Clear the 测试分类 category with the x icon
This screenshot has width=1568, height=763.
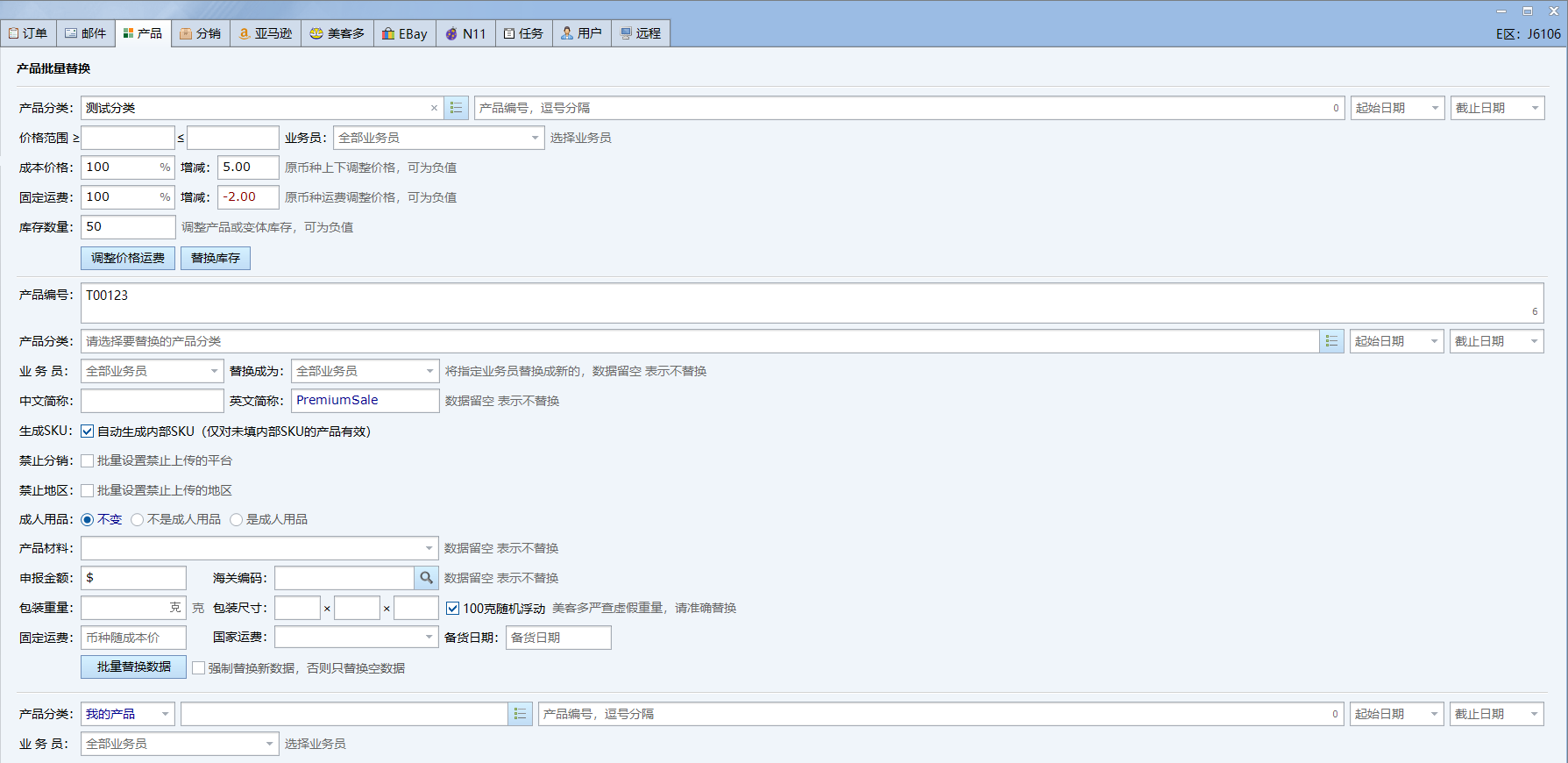[x=434, y=108]
